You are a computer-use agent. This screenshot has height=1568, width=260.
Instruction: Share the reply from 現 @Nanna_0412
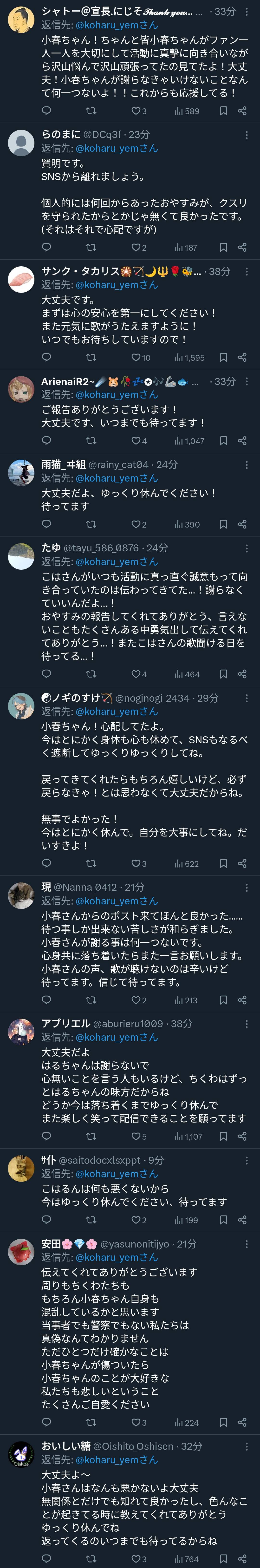242,1000
